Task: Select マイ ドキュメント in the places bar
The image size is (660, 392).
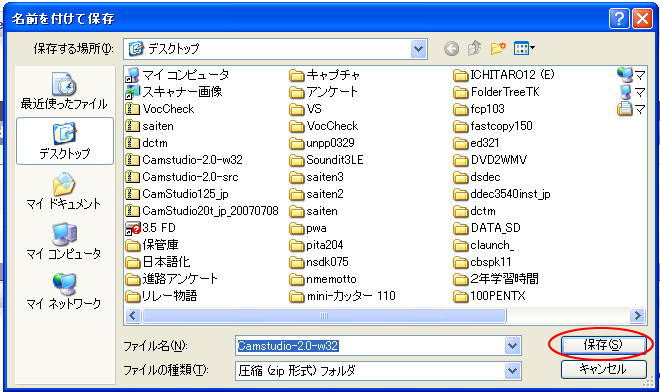Action: tap(64, 191)
